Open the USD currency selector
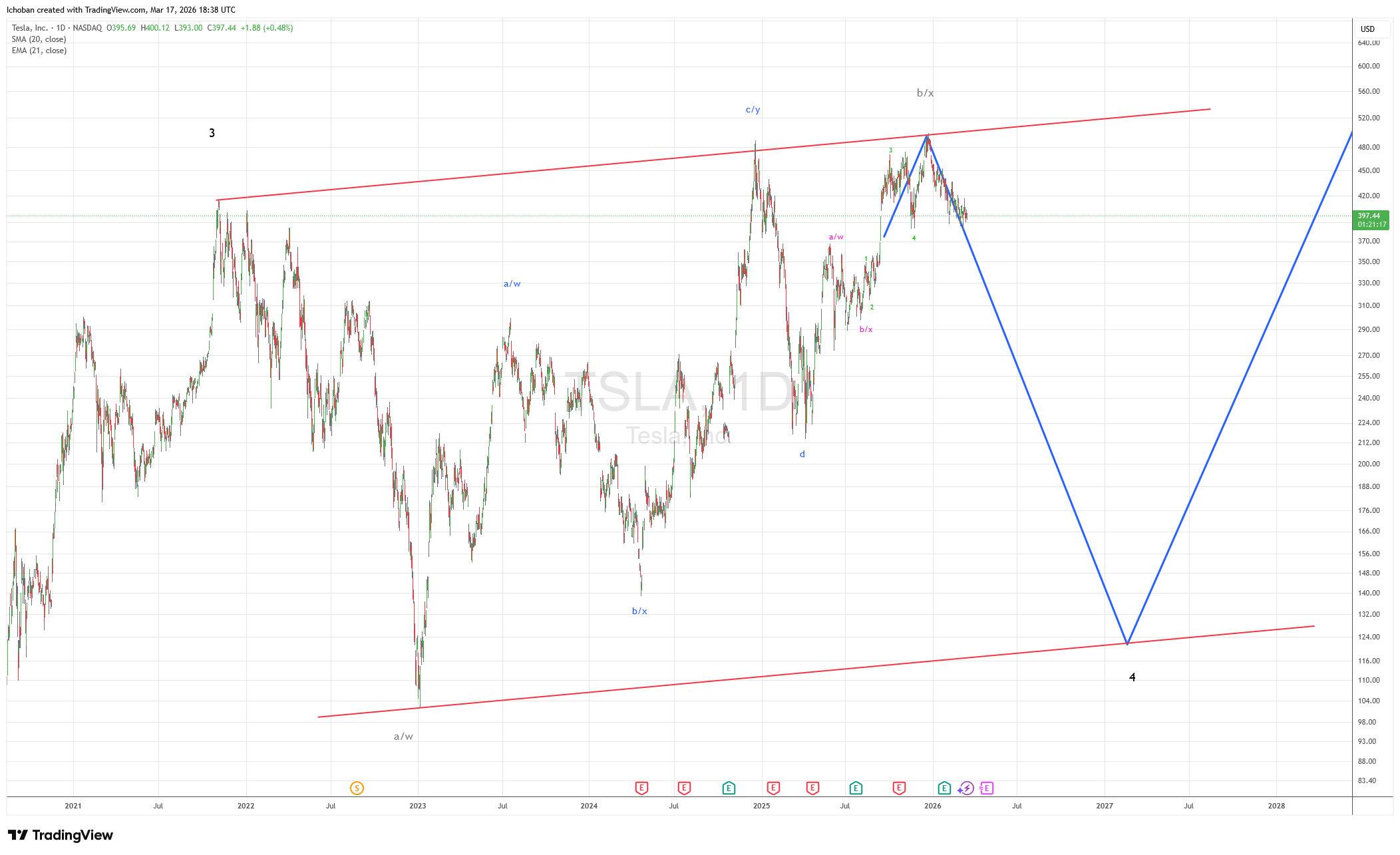The image size is (1400, 855). coord(1368,29)
